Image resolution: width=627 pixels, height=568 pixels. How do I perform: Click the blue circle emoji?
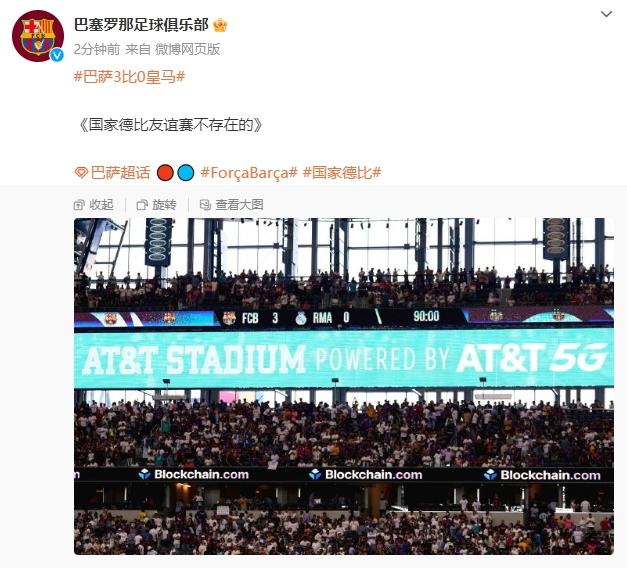(x=186, y=173)
